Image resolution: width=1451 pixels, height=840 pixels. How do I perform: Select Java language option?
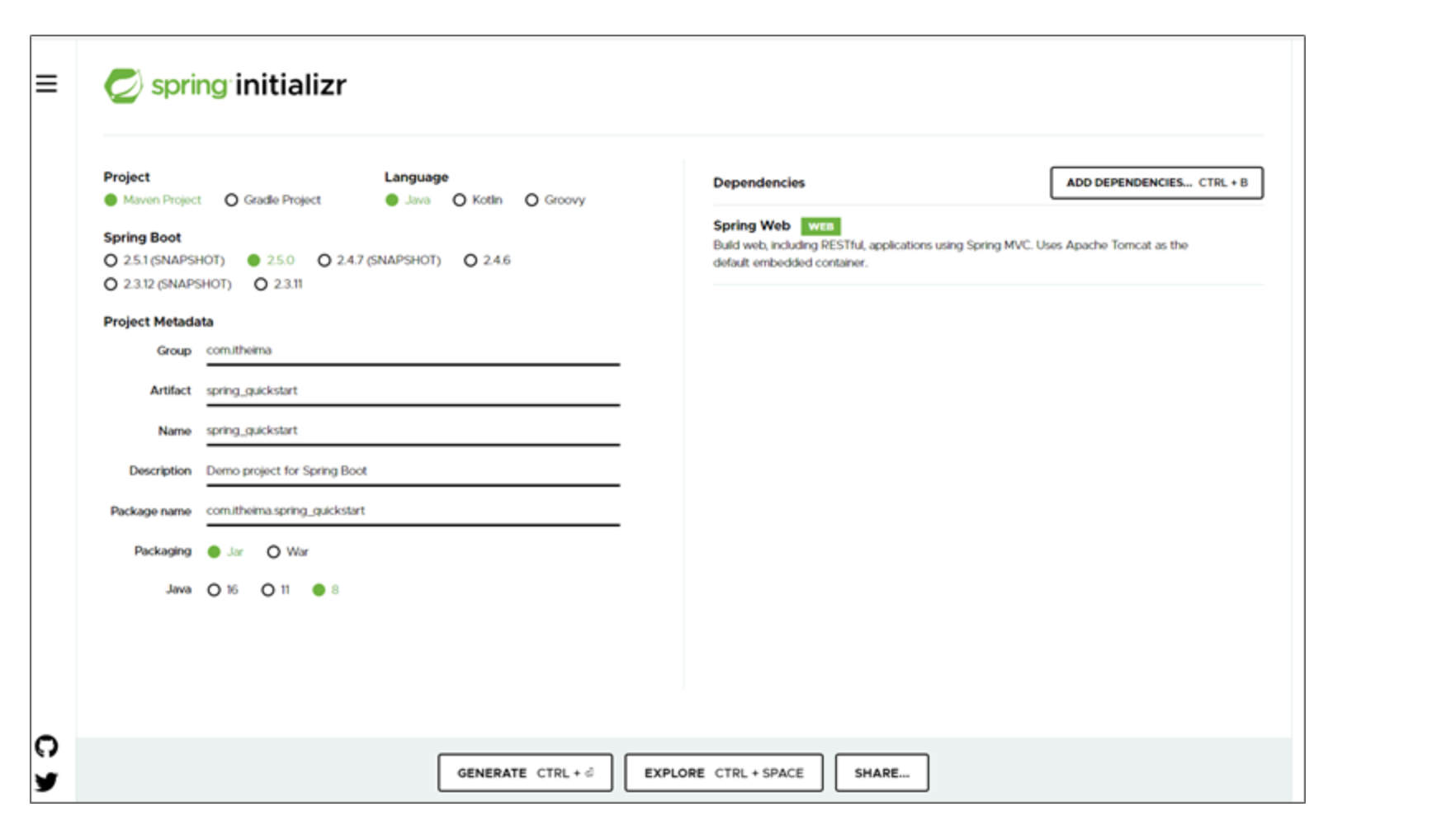pos(392,200)
